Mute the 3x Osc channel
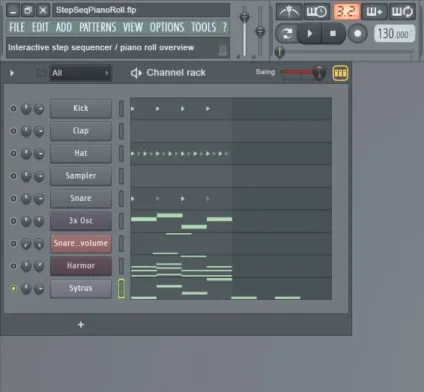 [13, 221]
